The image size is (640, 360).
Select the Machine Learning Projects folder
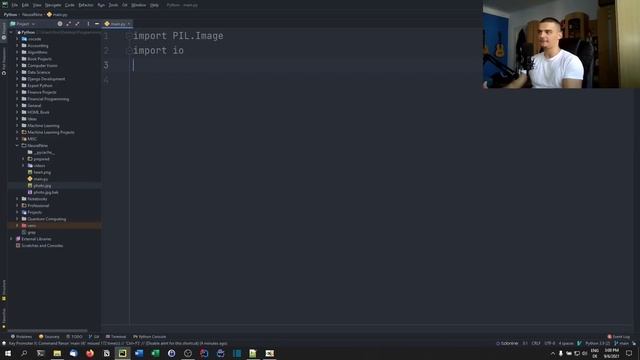coord(51,132)
